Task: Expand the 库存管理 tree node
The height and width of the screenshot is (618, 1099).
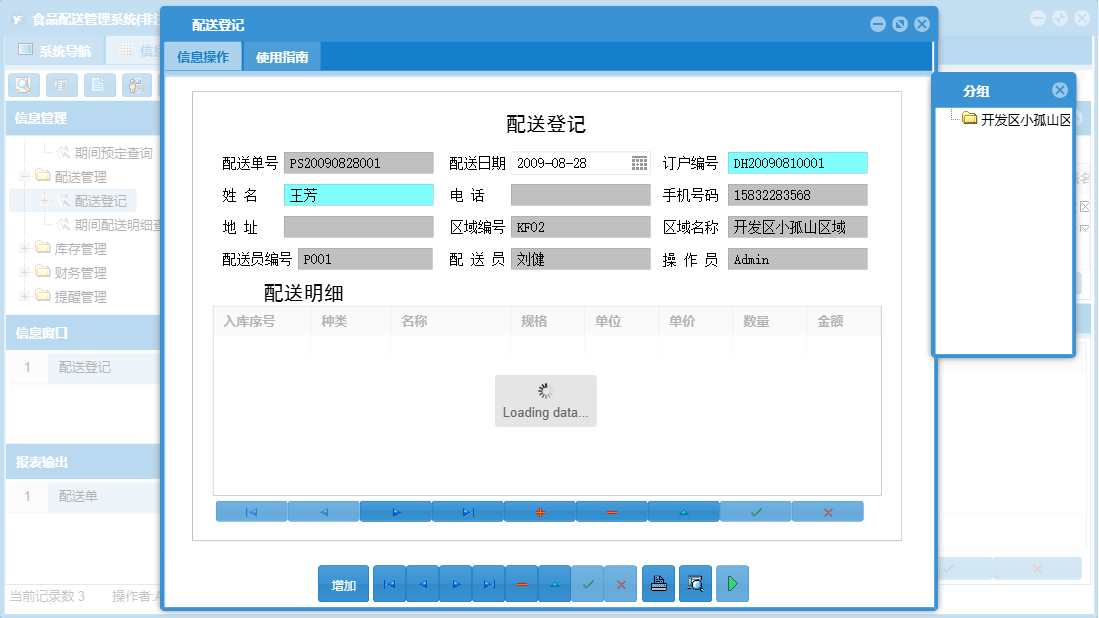Action: (x=22, y=248)
